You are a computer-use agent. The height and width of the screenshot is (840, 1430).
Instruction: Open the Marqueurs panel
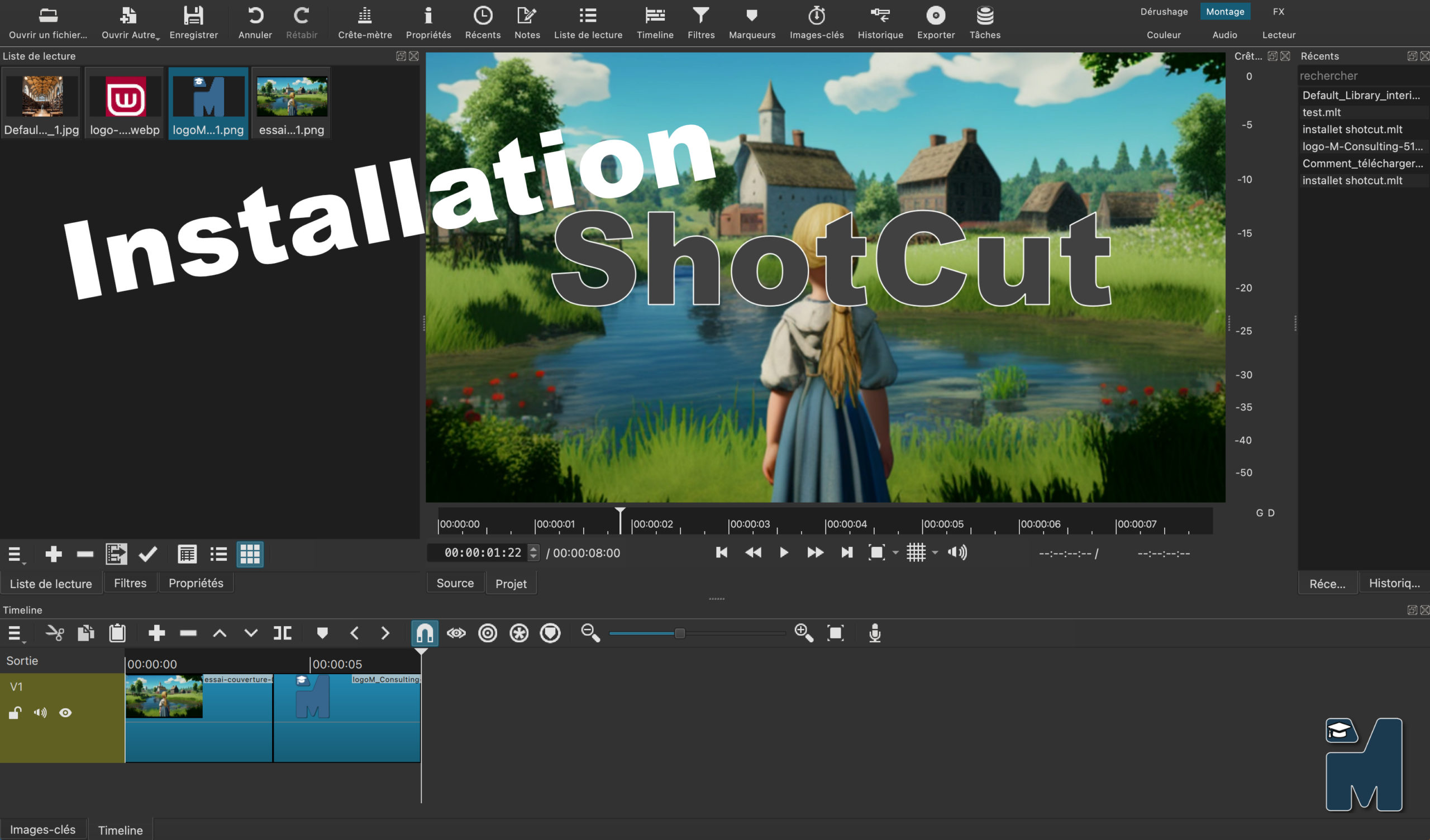point(752,23)
